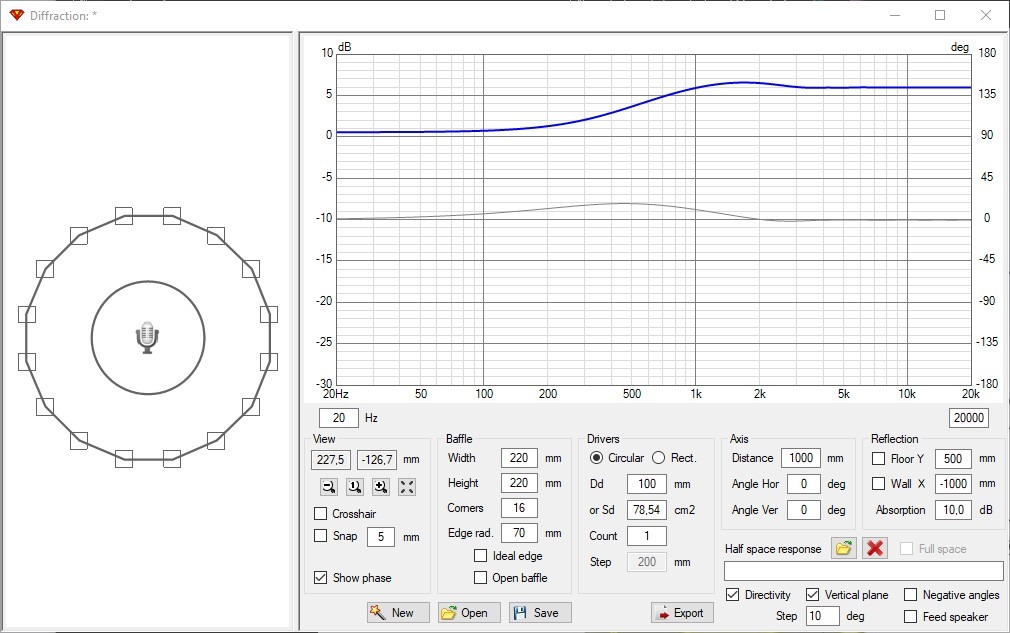The width and height of the screenshot is (1010, 633).
Task: Click the Absorption dB field
Action: point(953,510)
